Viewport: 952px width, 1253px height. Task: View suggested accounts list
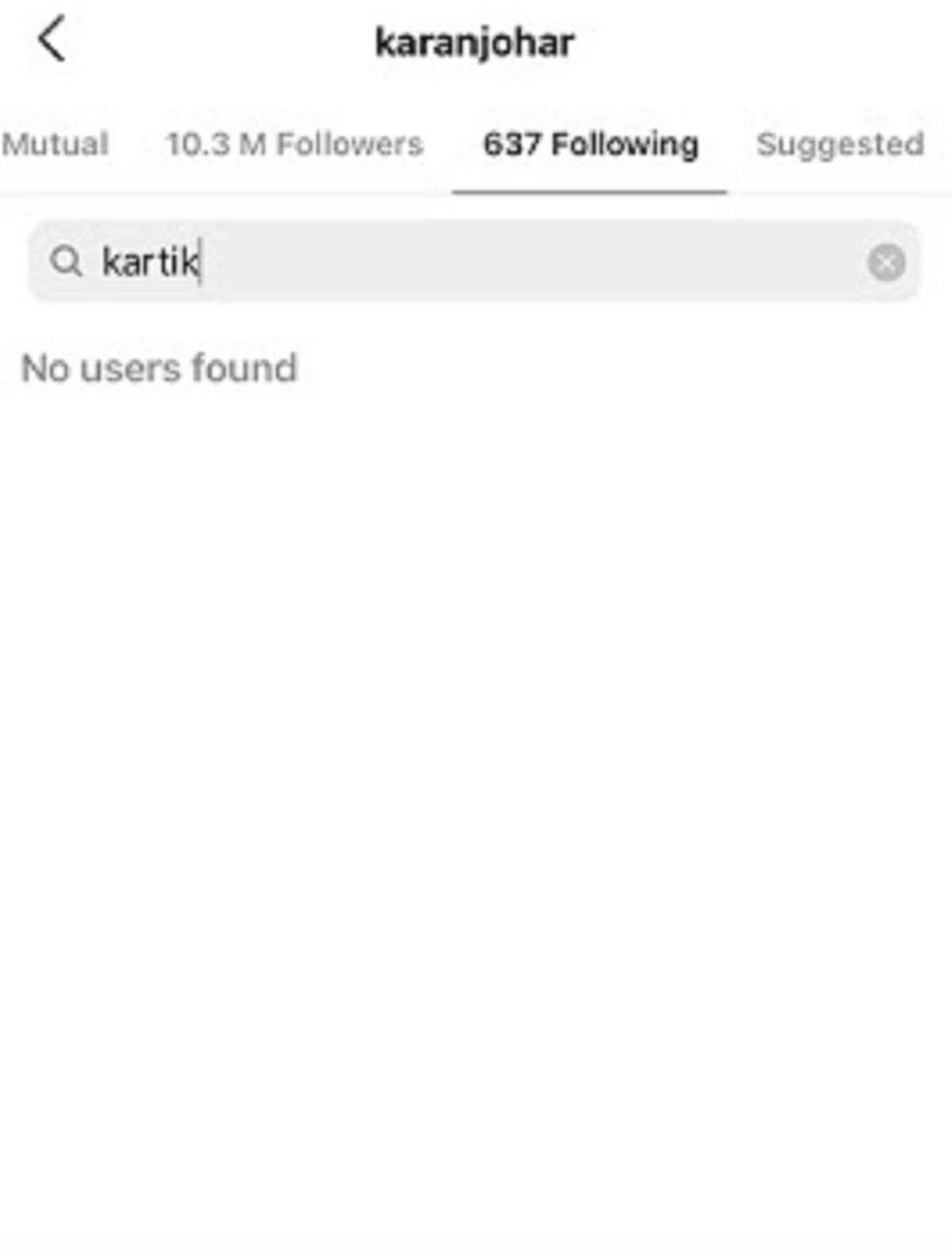(840, 144)
